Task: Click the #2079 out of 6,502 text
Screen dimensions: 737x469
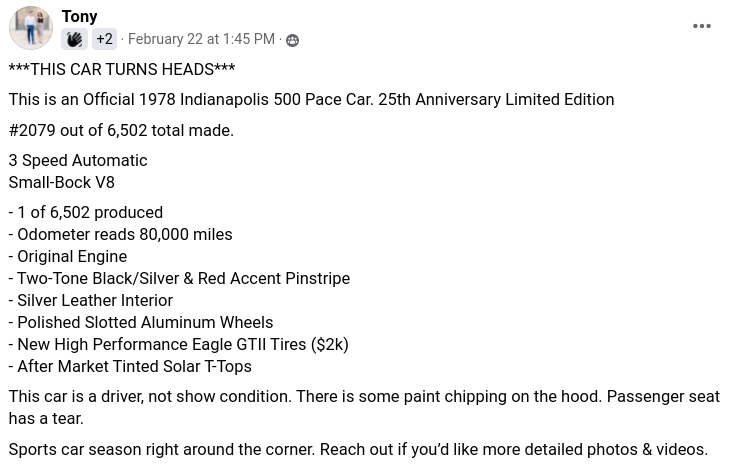Action: tap(121, 130)
